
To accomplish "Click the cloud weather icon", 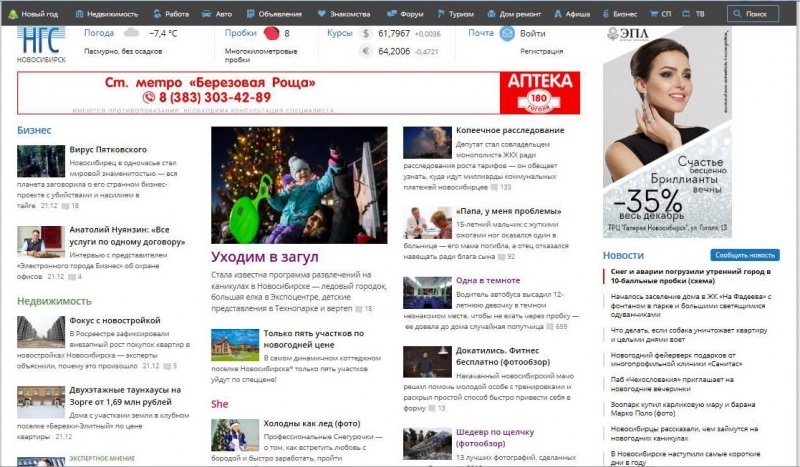I will pos(131,33).
